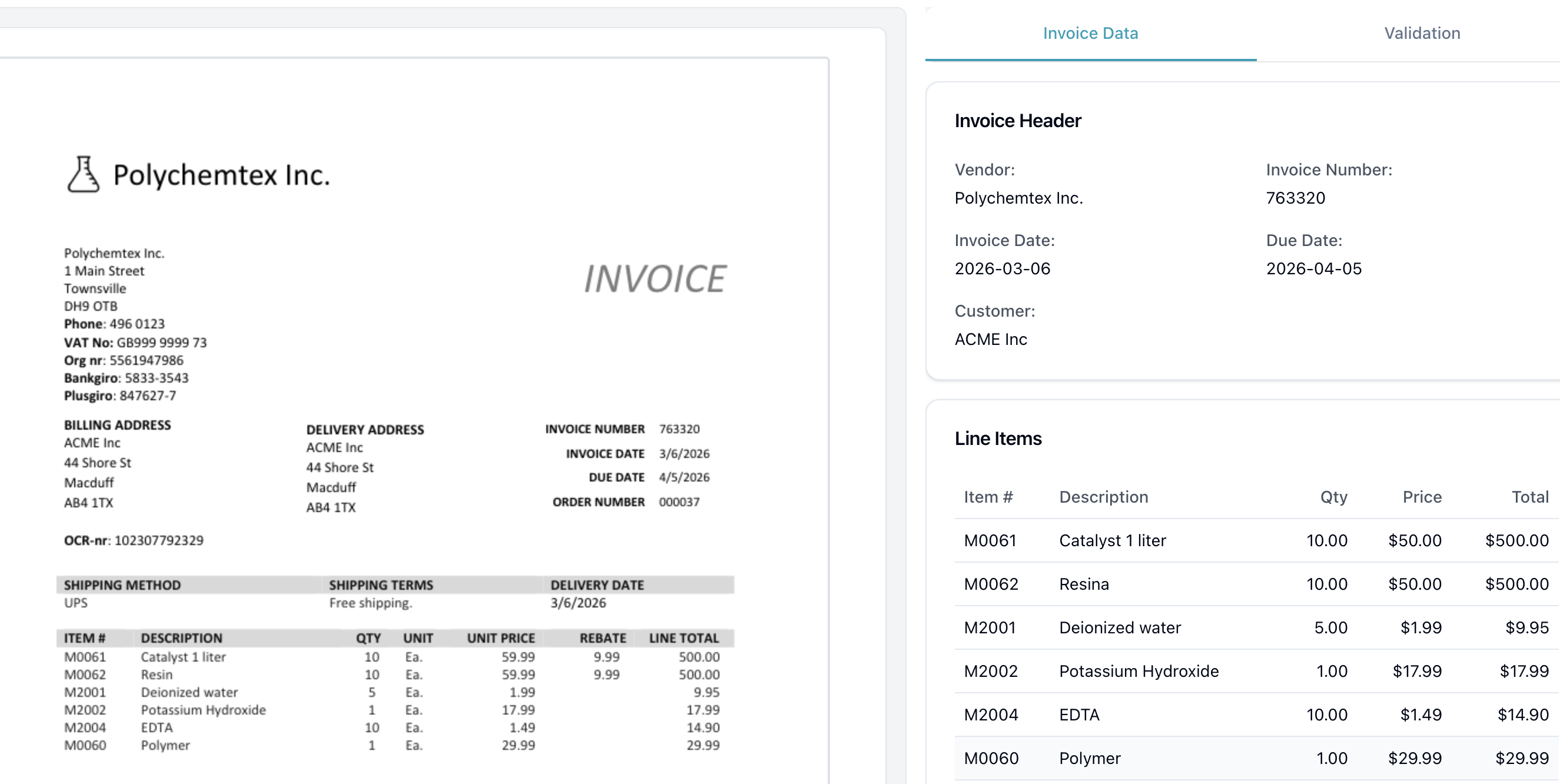
Task: Select the M2001 row in Line Items panel
Action: tap(1257, 628)
